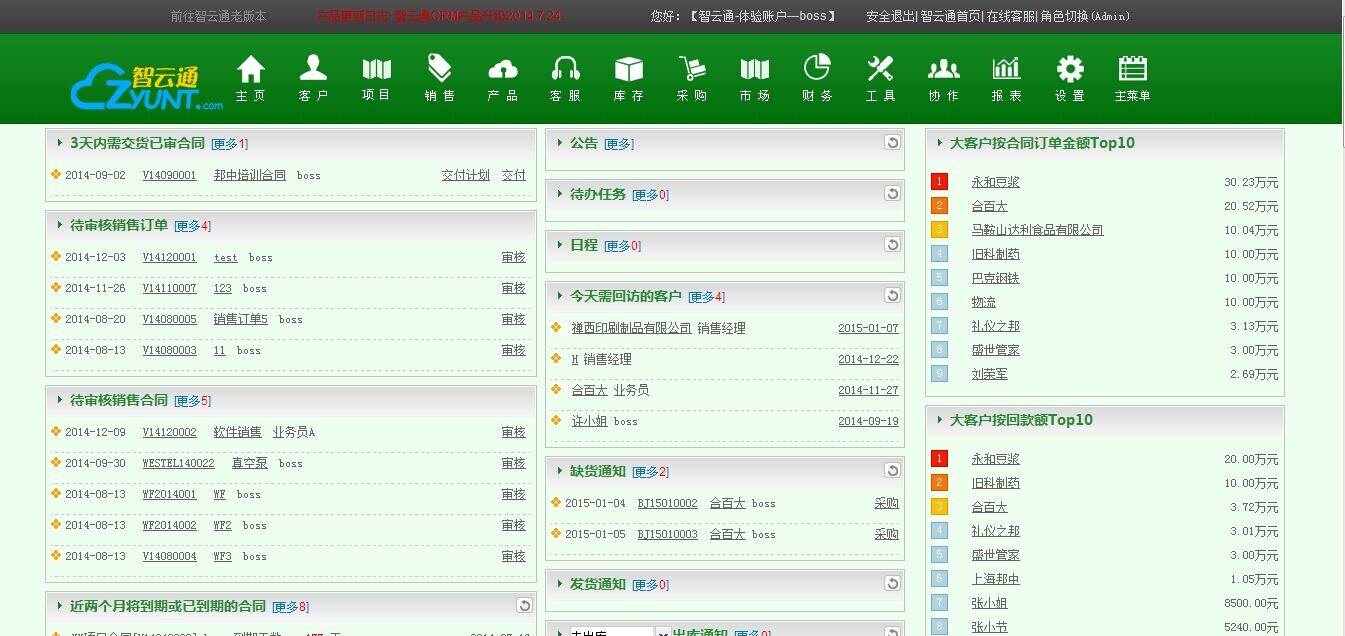The image size is (1345, 636).
Task: Go to 智云通首页 in top bar
Action: pyautogui.click(x=949, y=17)
